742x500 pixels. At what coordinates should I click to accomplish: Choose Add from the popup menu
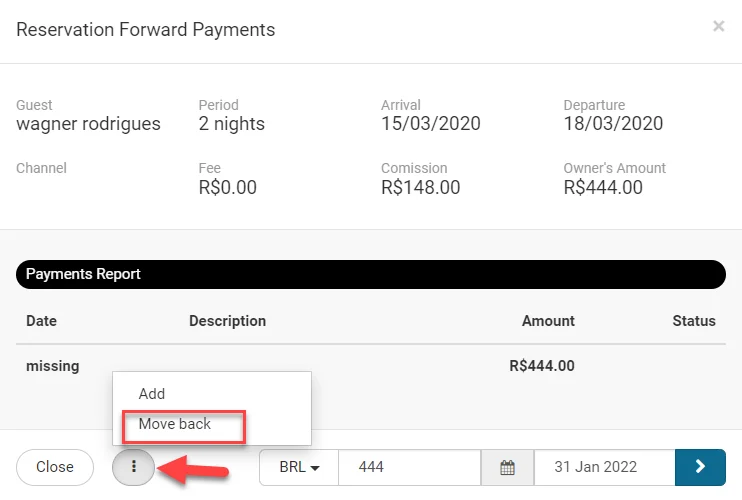pos(152,394)
